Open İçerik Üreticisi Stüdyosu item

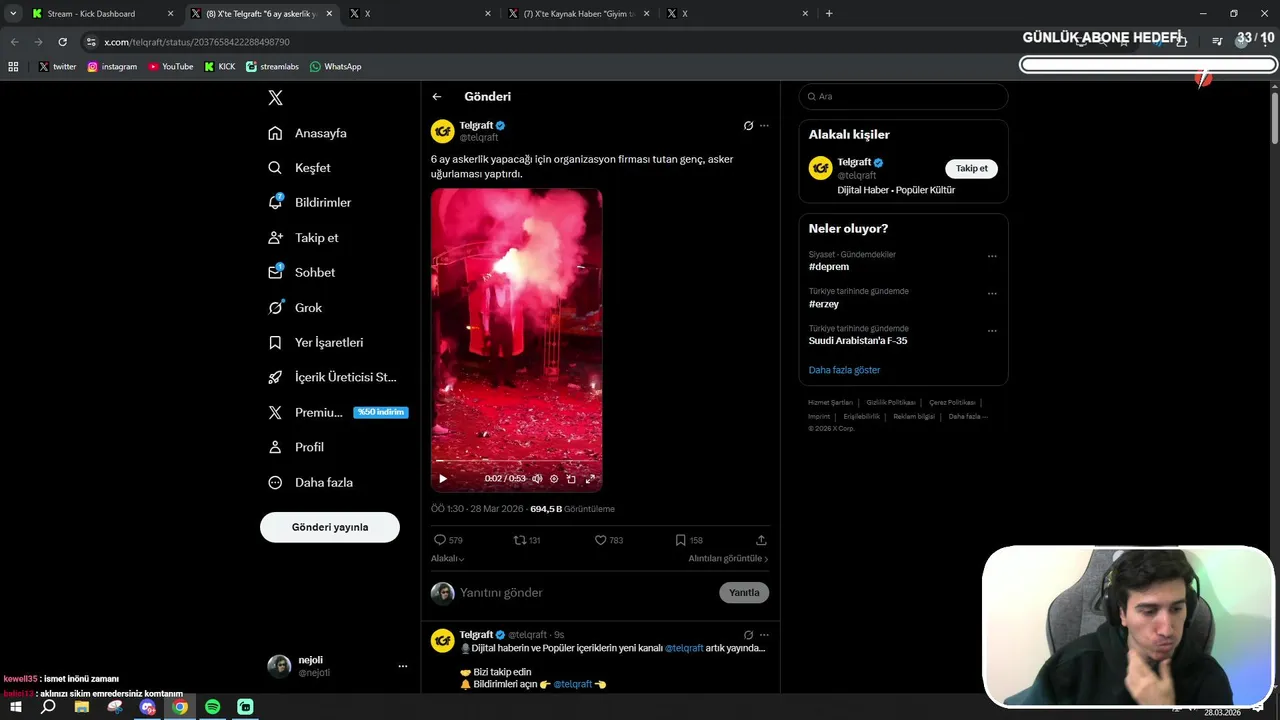pos(333,378)
